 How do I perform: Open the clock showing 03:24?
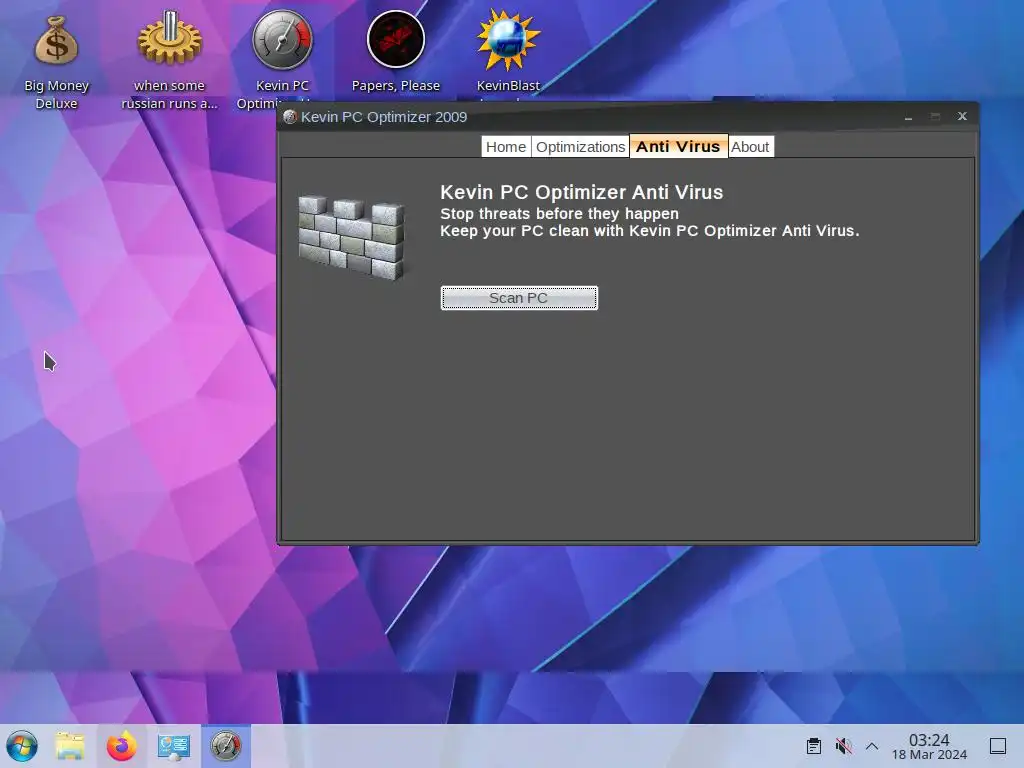929,746
